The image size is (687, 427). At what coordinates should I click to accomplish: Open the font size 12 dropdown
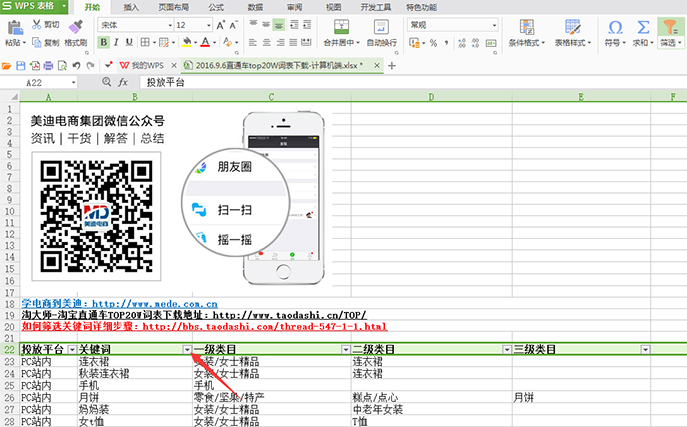click(x=209, y=25)
